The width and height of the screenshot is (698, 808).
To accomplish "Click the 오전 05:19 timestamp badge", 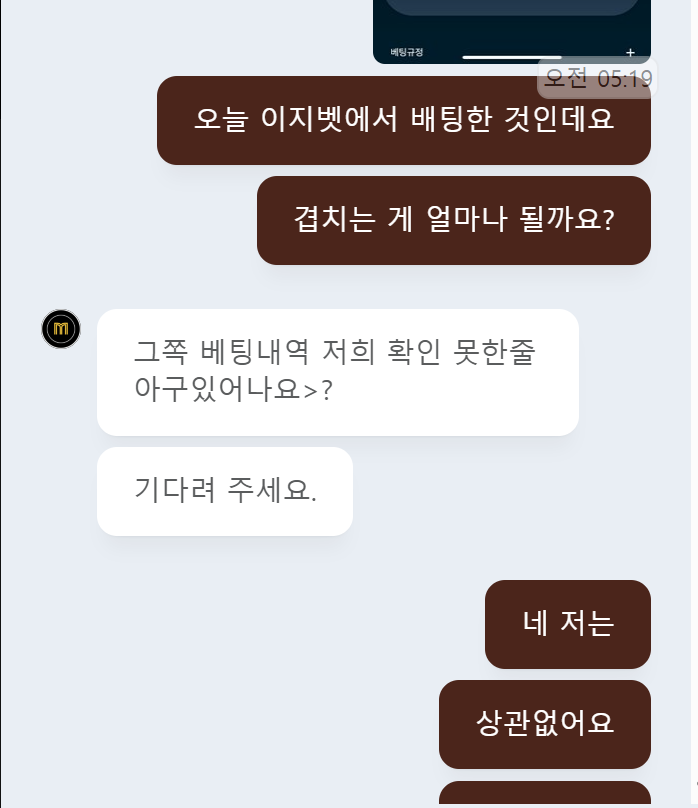I will click(x=597, y=78).
